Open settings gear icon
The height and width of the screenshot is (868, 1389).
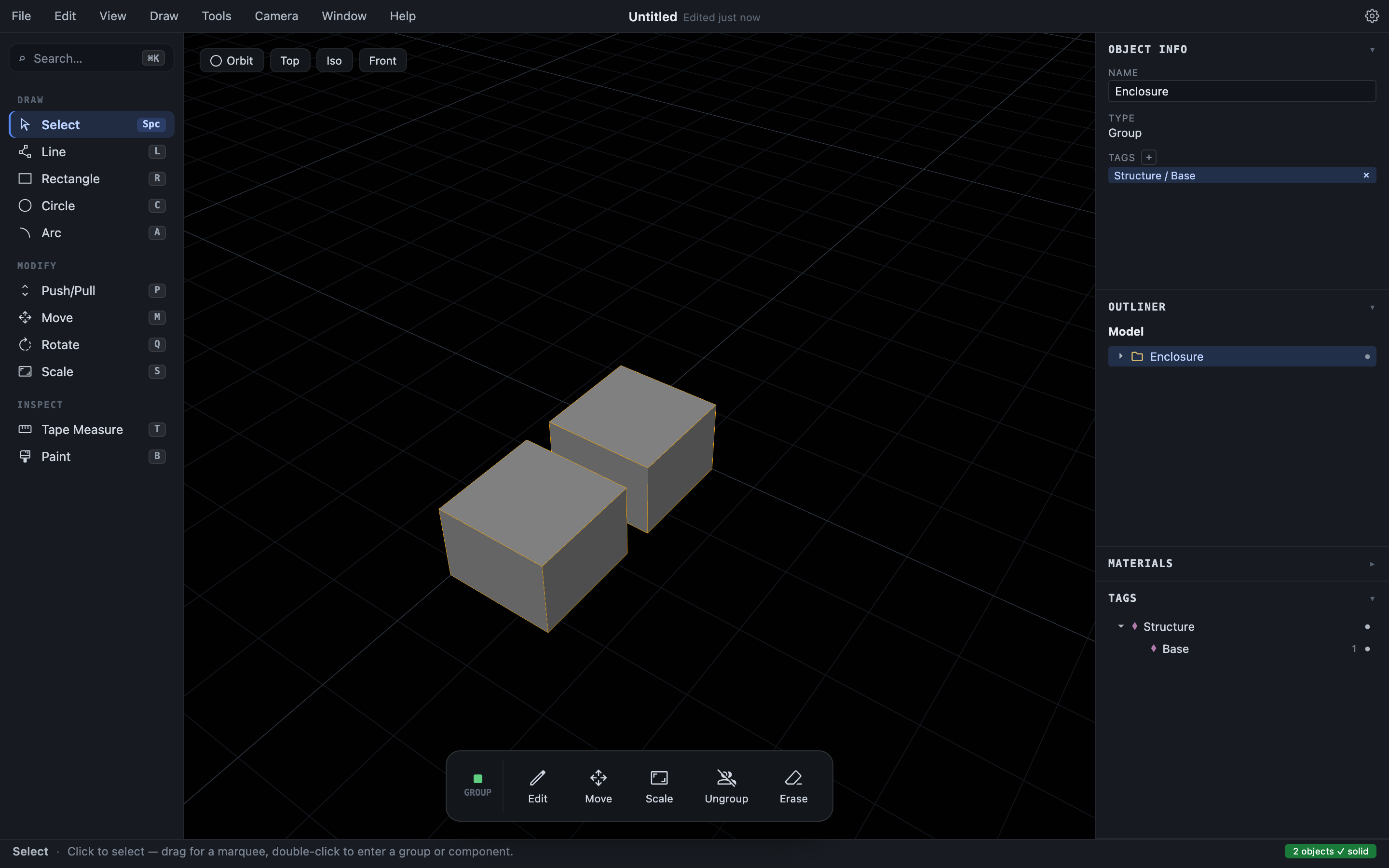click(1372, 16)
